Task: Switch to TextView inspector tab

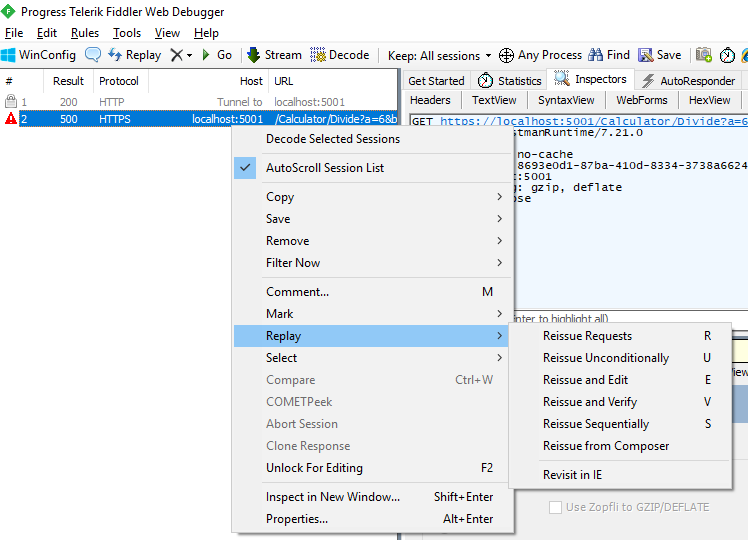Action: (x=494, y=100)
